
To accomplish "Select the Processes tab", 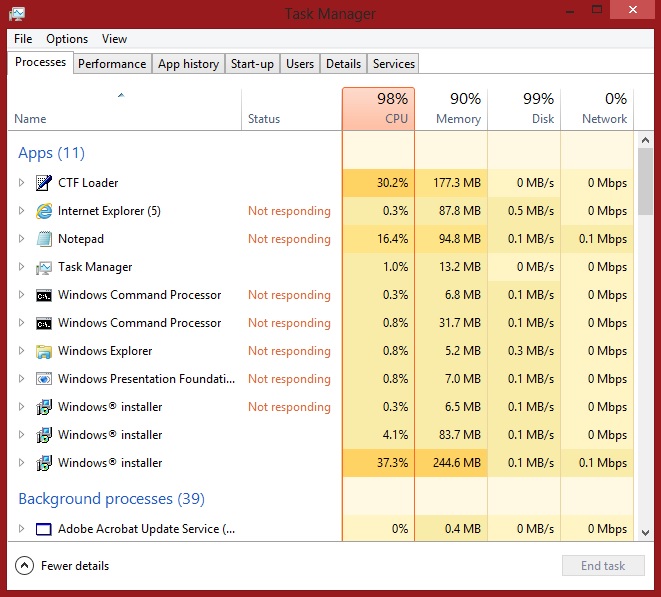I will pyautogui.click(x=40, y=62).
